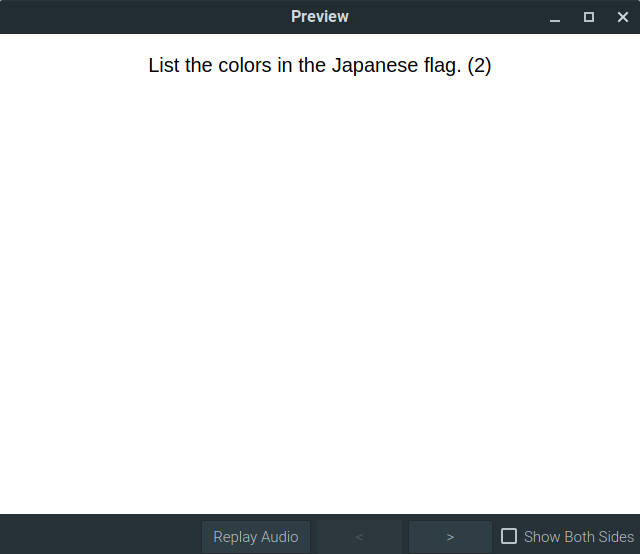Click the word "Audio" on Replay button

click(x=279, y=537)
